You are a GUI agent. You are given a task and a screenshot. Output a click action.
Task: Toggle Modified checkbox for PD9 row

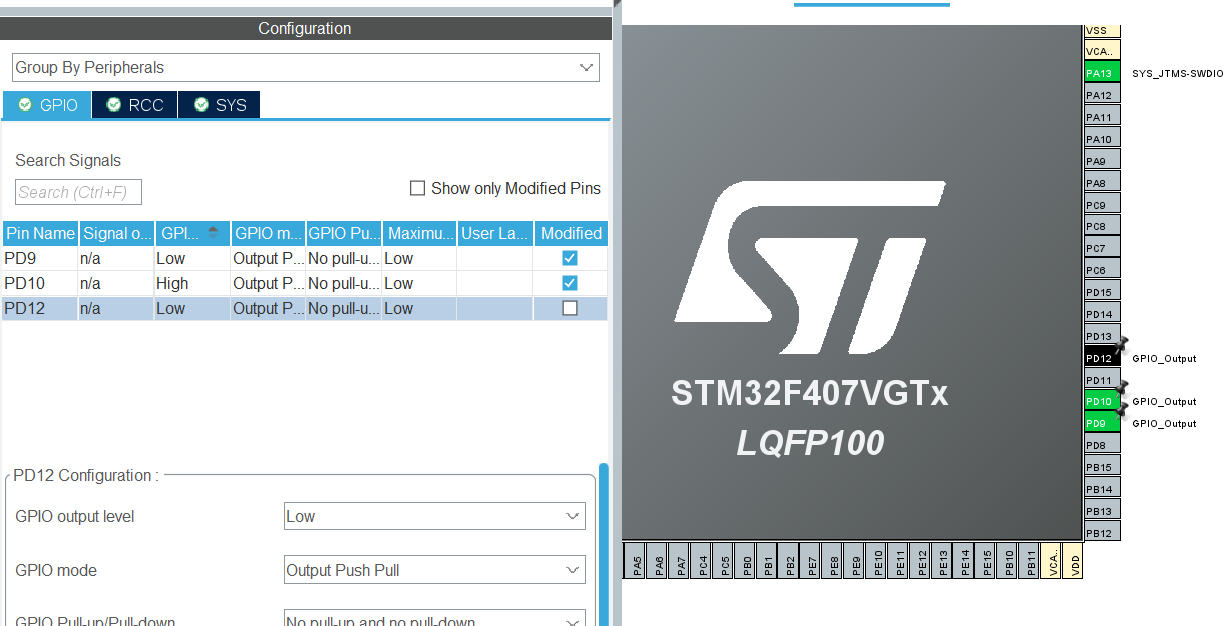(x=570, y=258)
